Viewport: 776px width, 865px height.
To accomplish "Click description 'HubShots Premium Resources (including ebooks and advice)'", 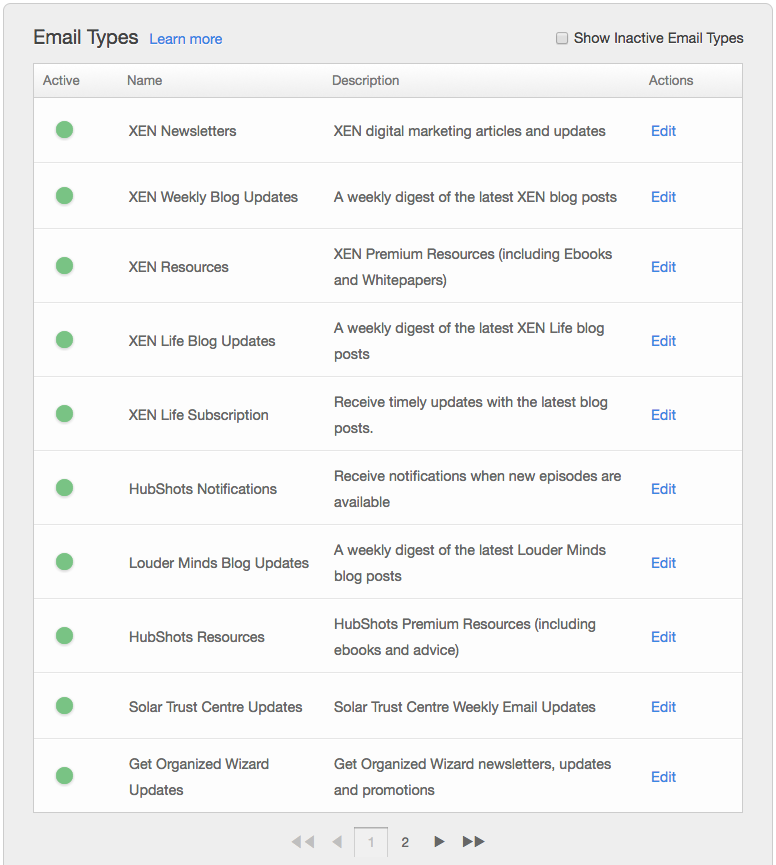I will tap(464, 637).
